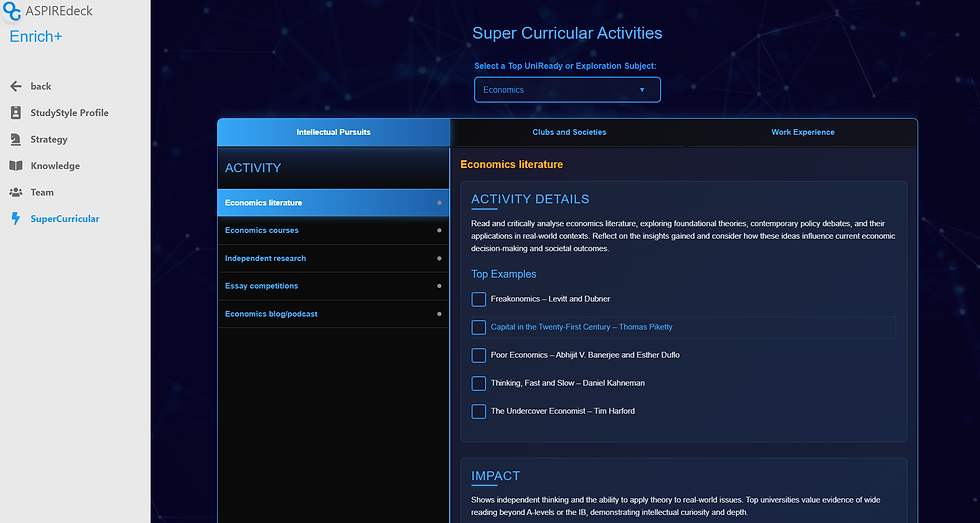Screen dimensions: 980x523
Task: Click the orange Economics literature heading
Action: pos(512,165)
